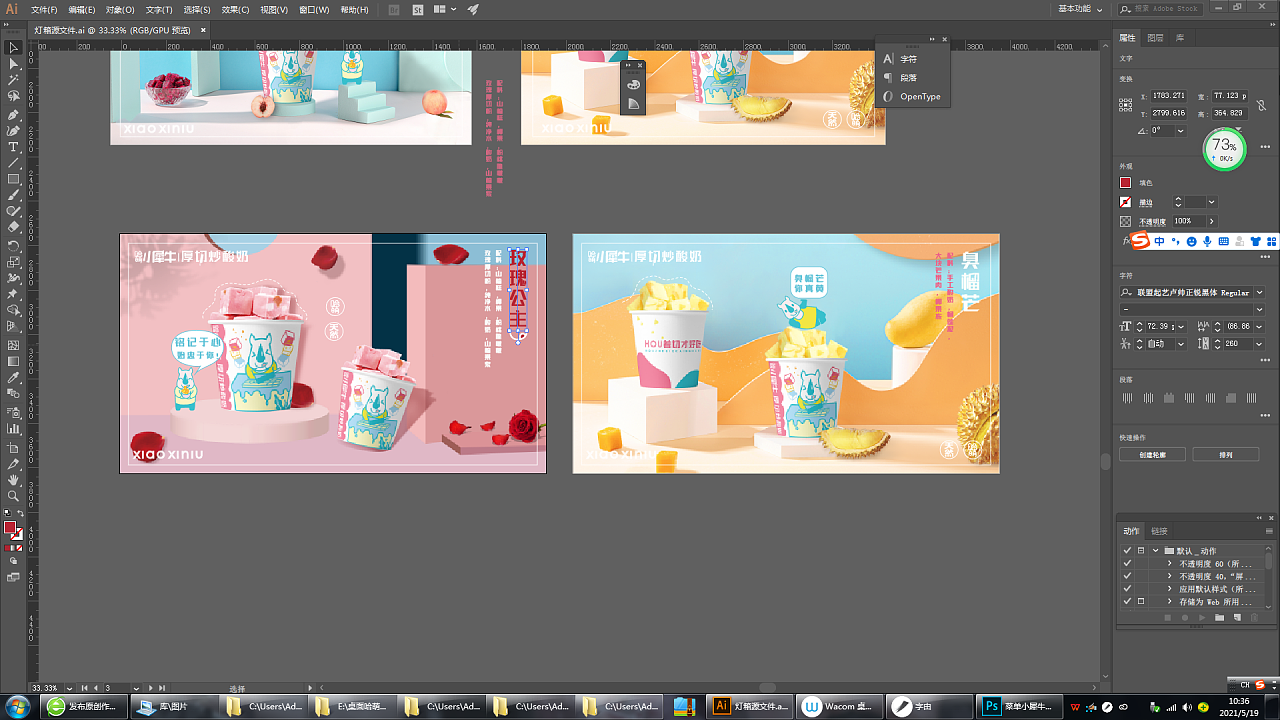This screenshot has height=720, width=1280.
Task: Select the Gradient tool
Action: 14,361
